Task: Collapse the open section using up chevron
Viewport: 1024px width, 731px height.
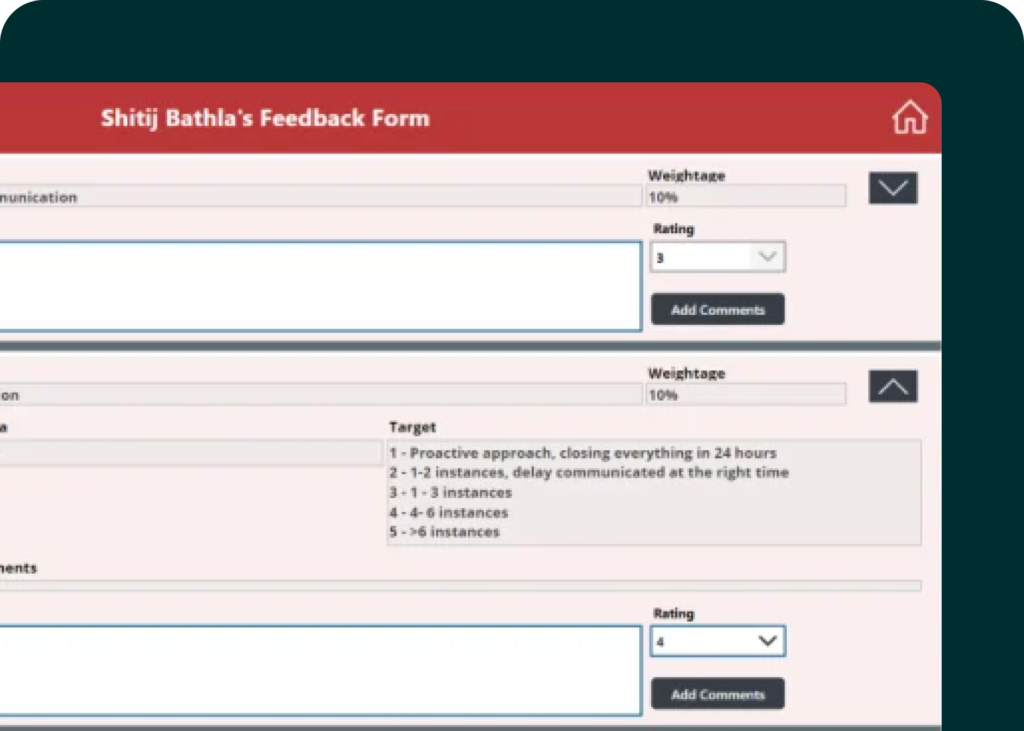Action: (x=892, y=386)
